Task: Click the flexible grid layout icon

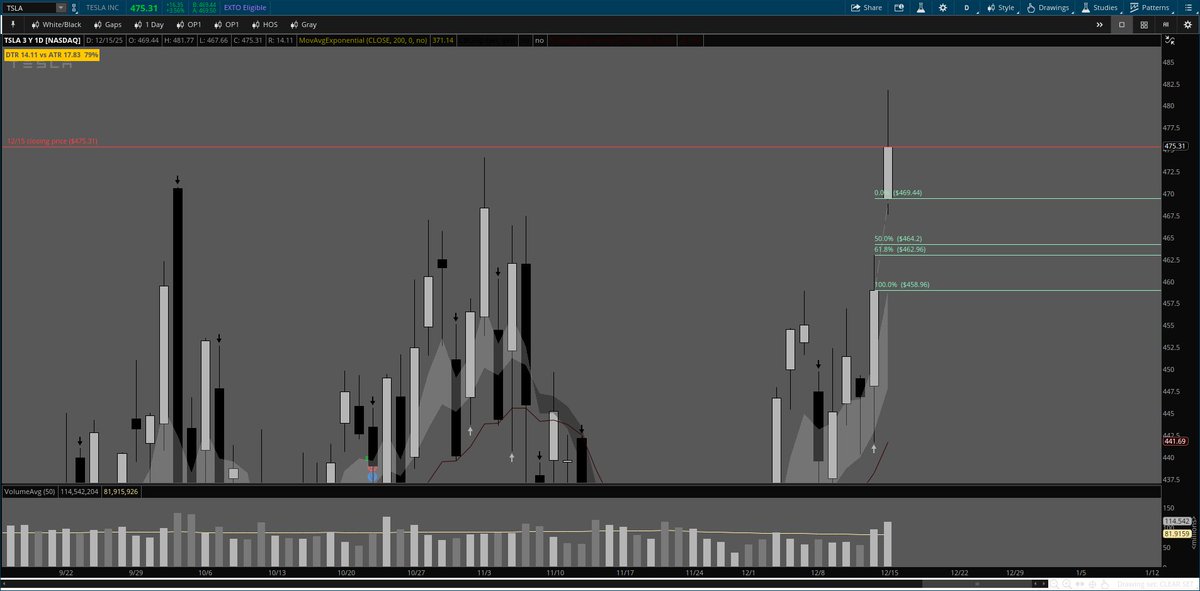Action: tap(1166, 23)
